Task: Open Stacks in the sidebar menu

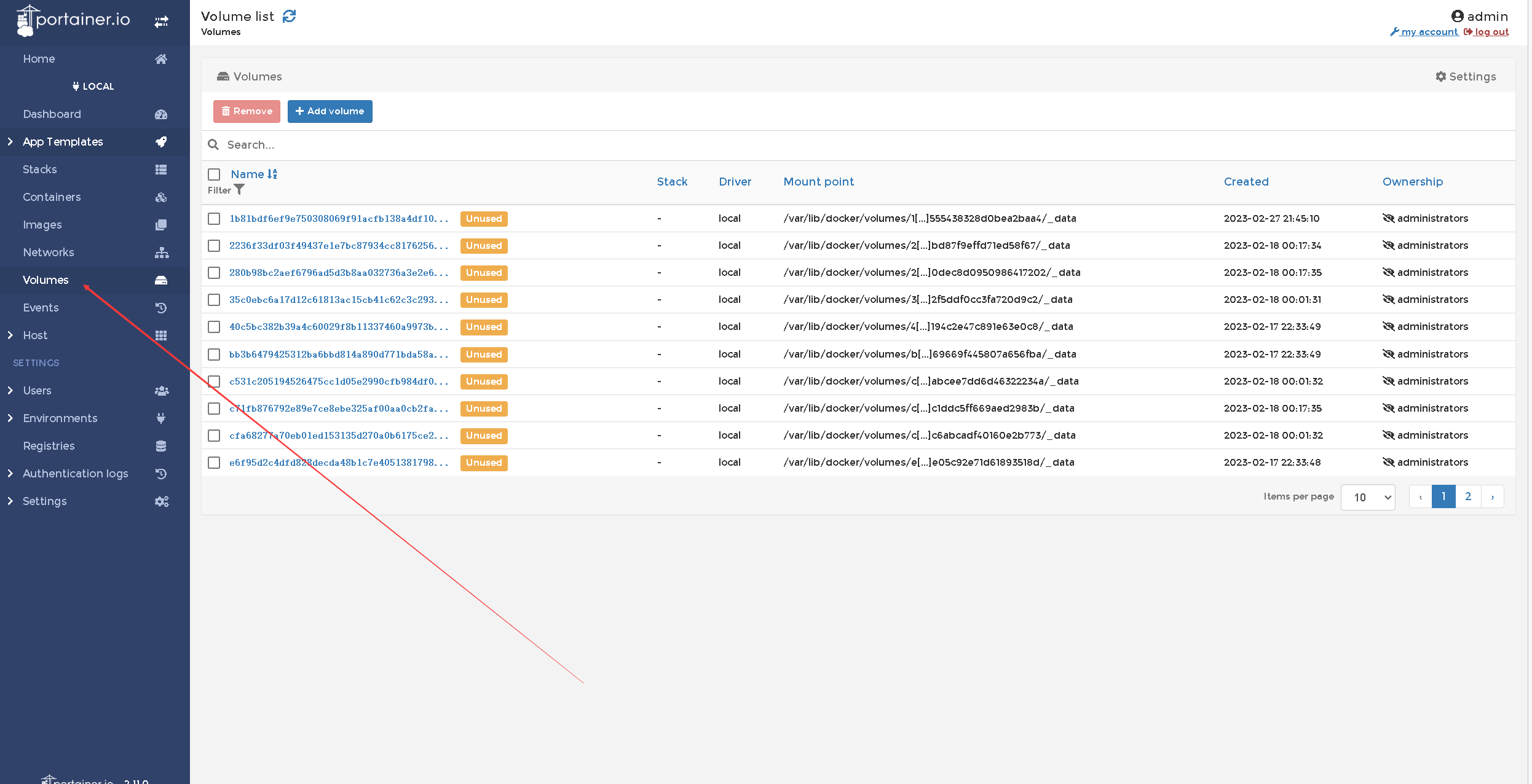Action: (x=40, y=170)
